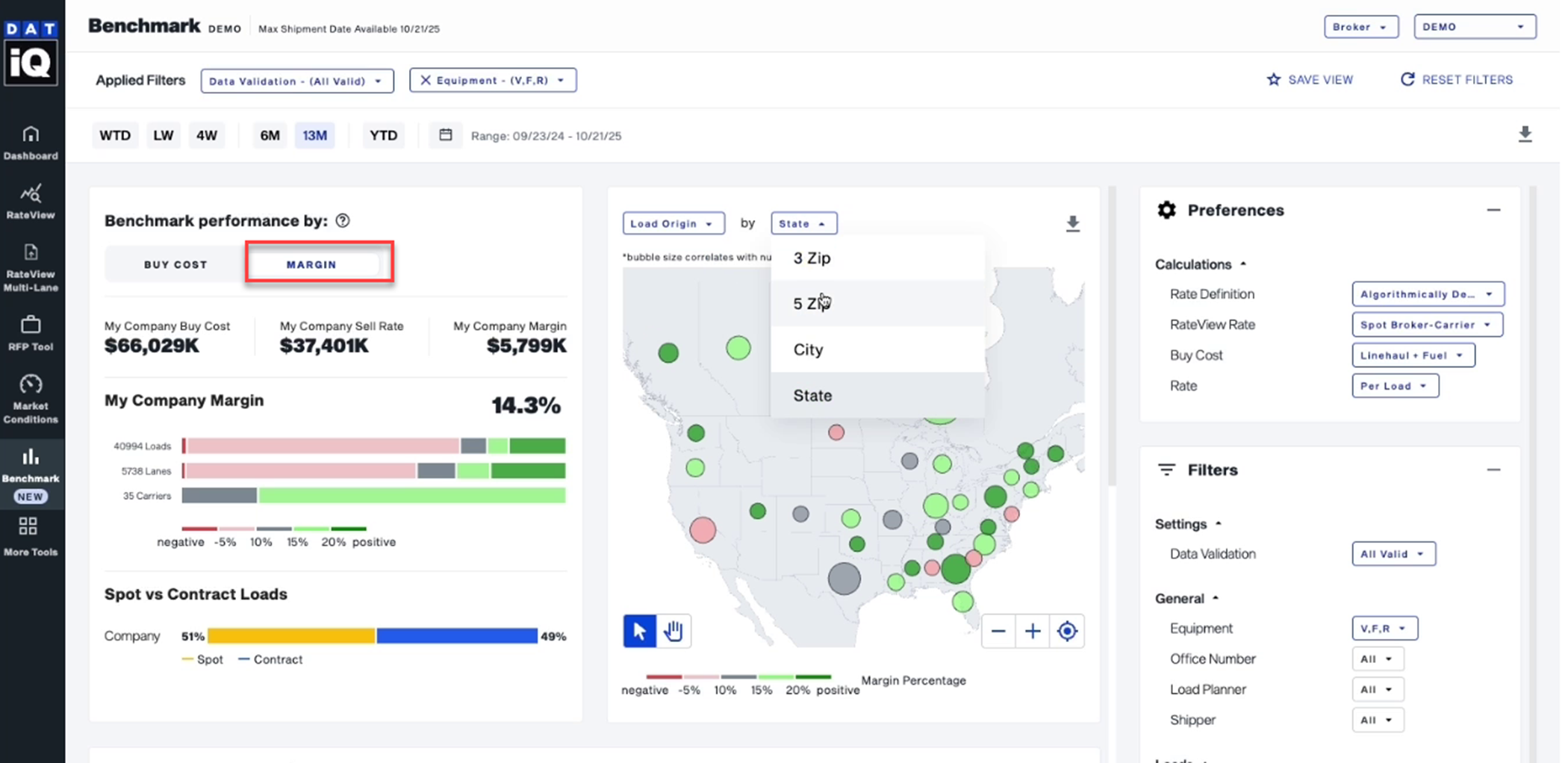
Task: Open the Load Origin dropdown
Action: click(x=673, y=223)
